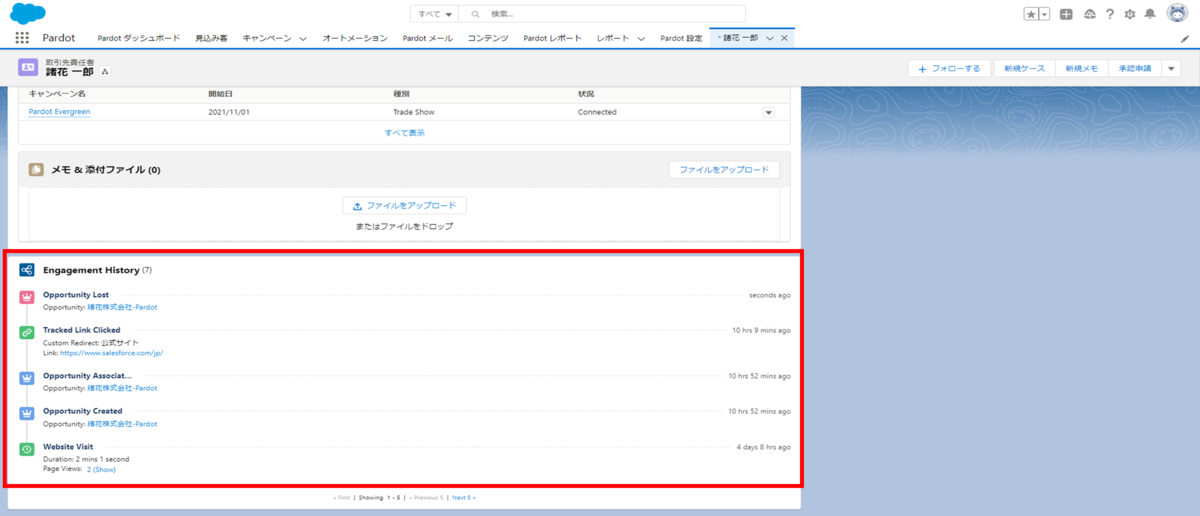Click Tracked Link Clicked activity title
This screenshot has height=516, width=1200.
tap(82, 329)
